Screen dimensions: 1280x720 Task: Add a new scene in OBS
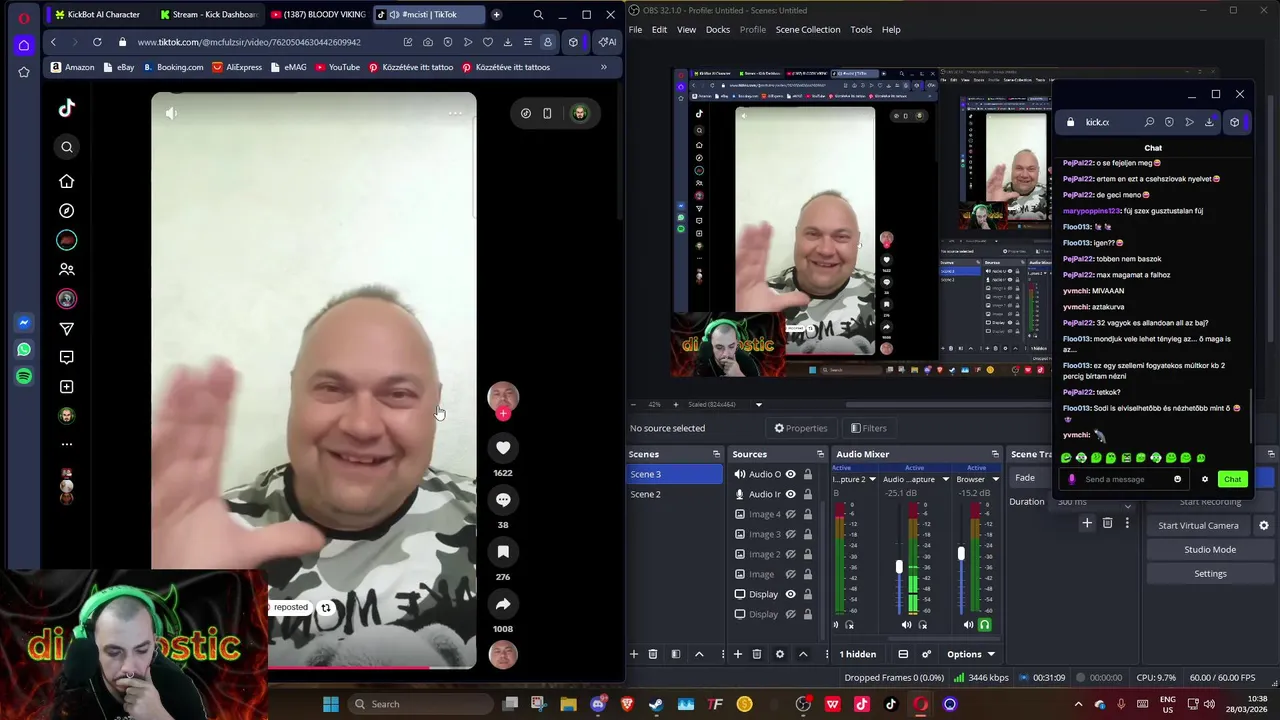pyautogui.click(x=633, y=654)
